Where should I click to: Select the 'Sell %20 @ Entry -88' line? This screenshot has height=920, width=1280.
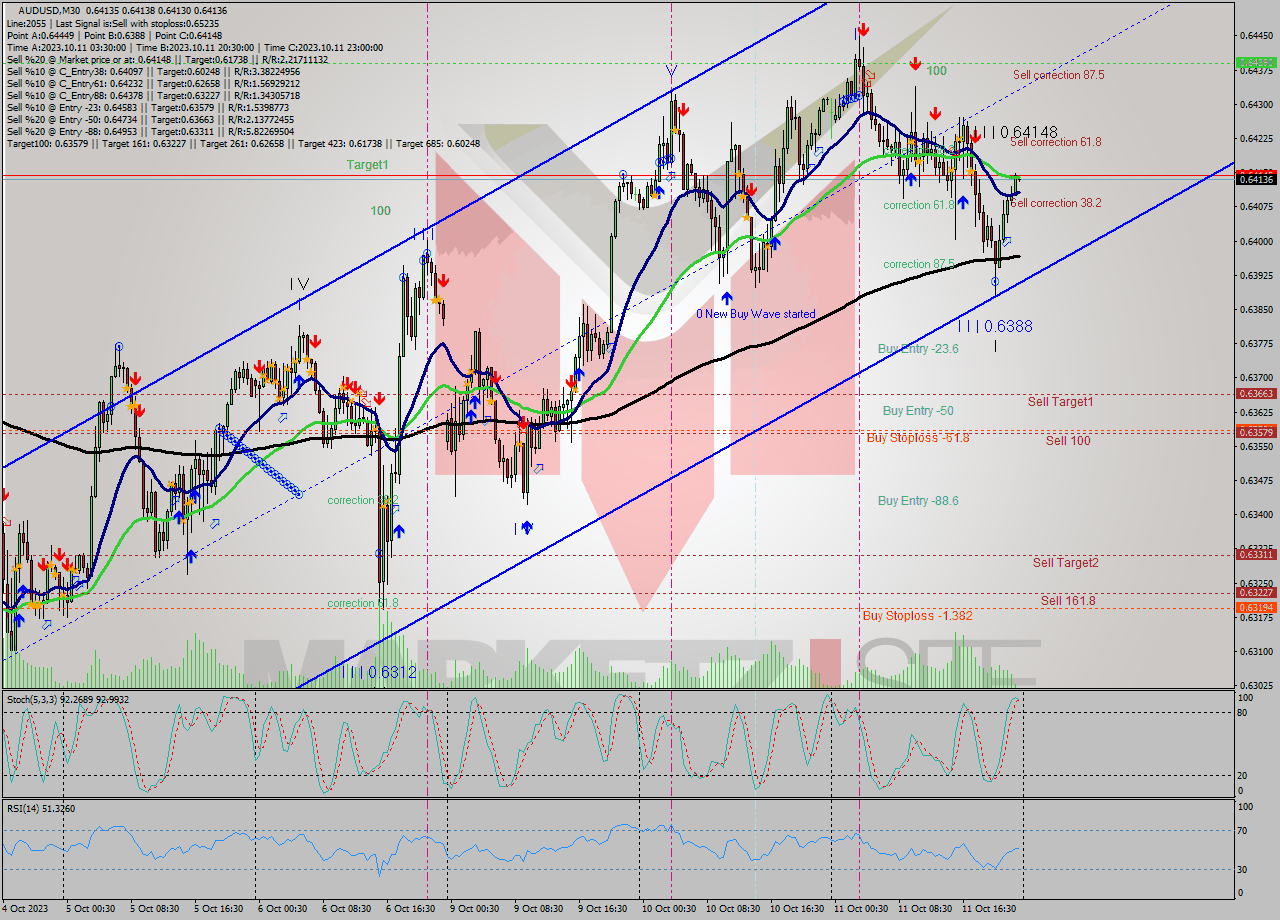tap(150, 131)
